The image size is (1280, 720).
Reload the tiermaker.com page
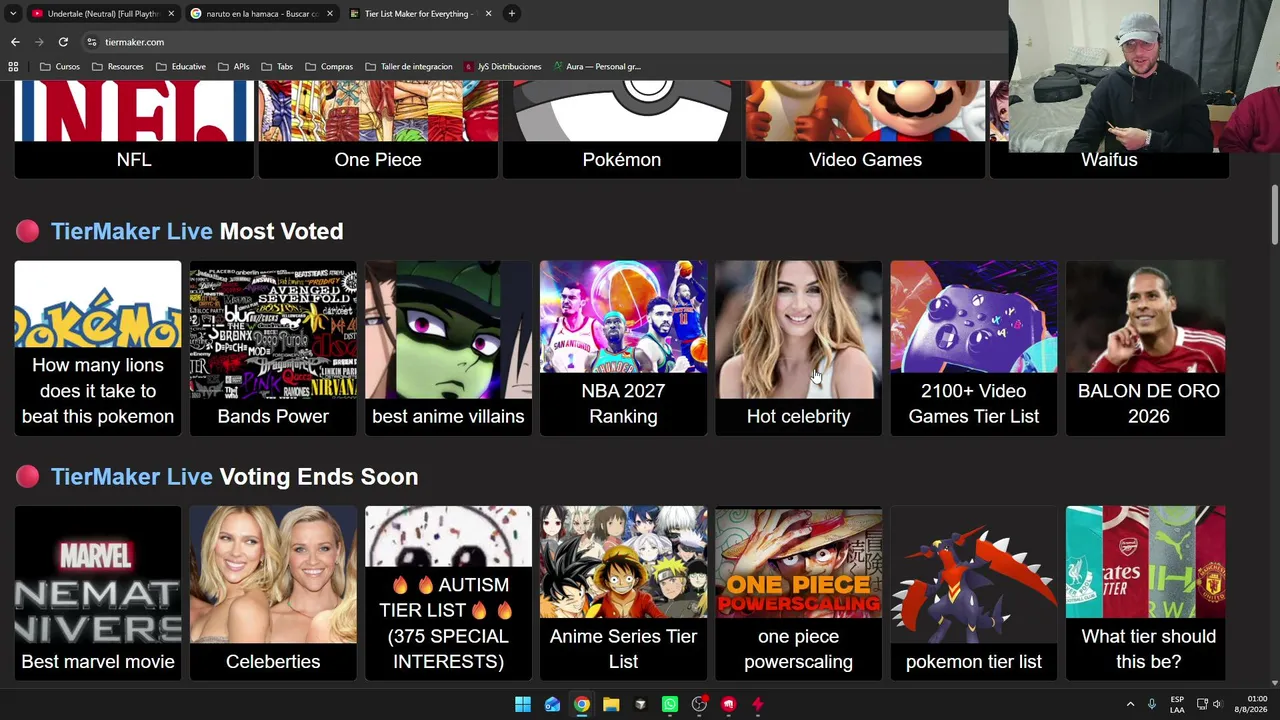[x=63, y=42]
